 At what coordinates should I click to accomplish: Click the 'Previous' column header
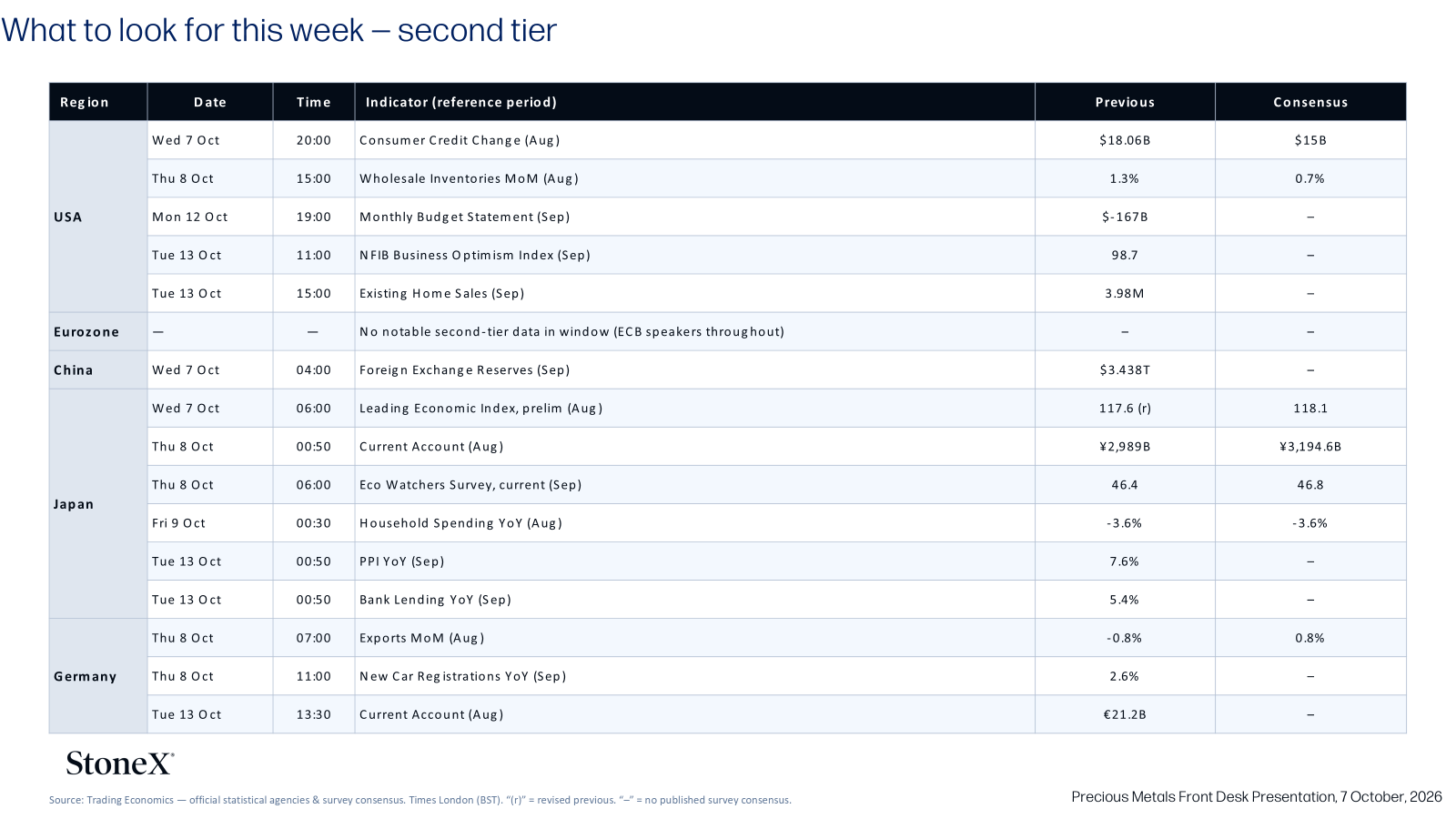click(x=1125, y=102)
